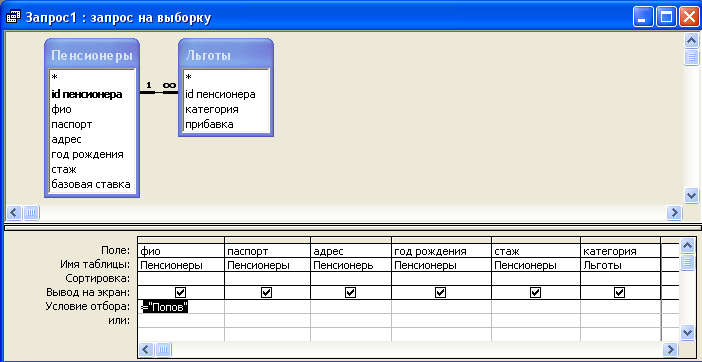
Task: Click the down arrow of the table pane scrollbar
Action: [x=691, y=195]
